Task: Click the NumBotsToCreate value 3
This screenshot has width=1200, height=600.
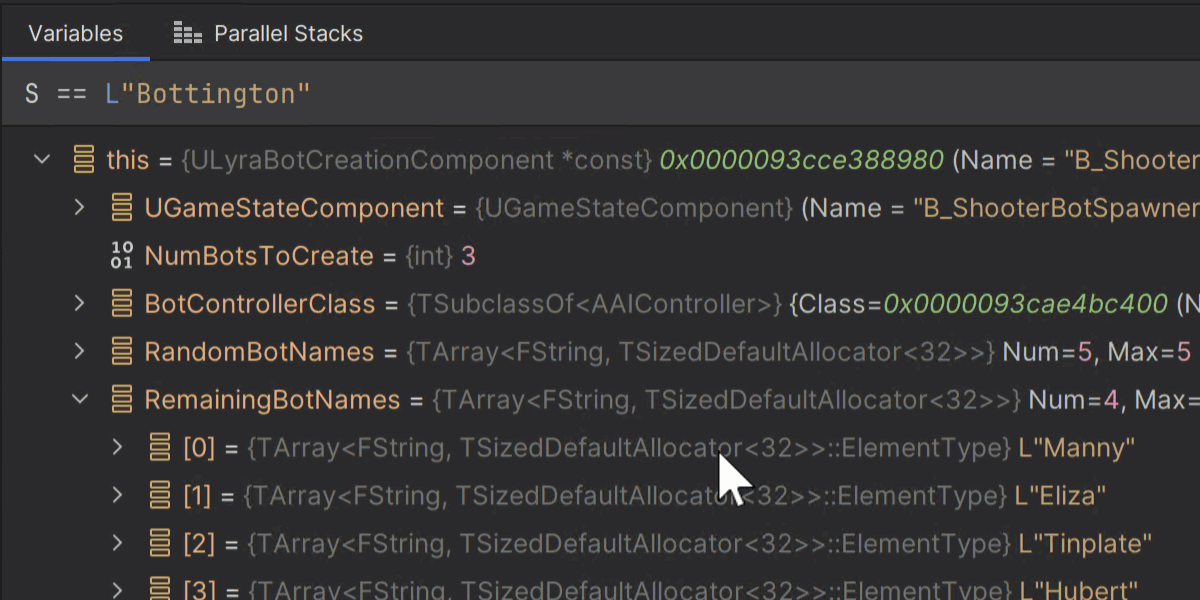Action: coord(468,256)
